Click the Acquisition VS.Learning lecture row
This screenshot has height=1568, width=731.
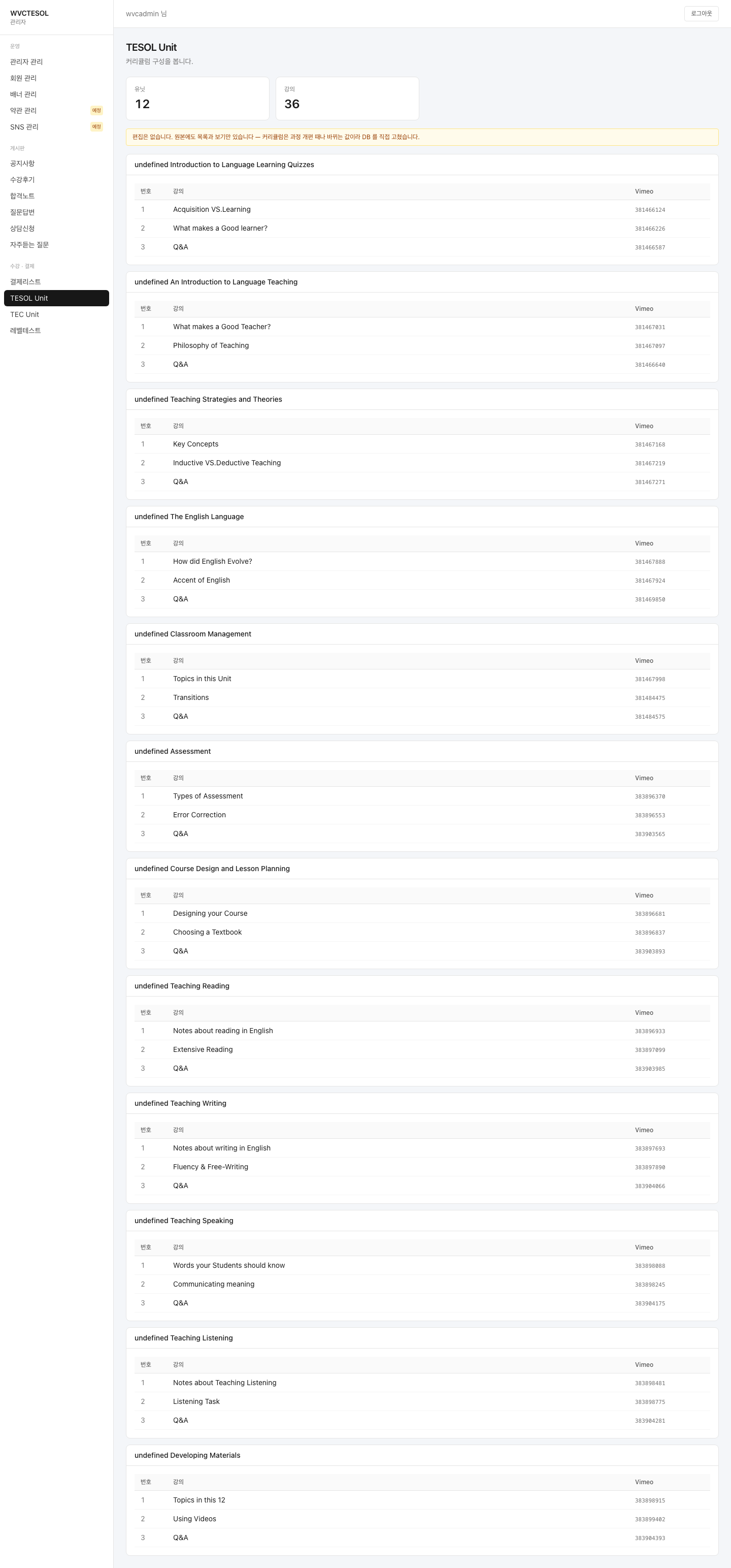point(422,209)
